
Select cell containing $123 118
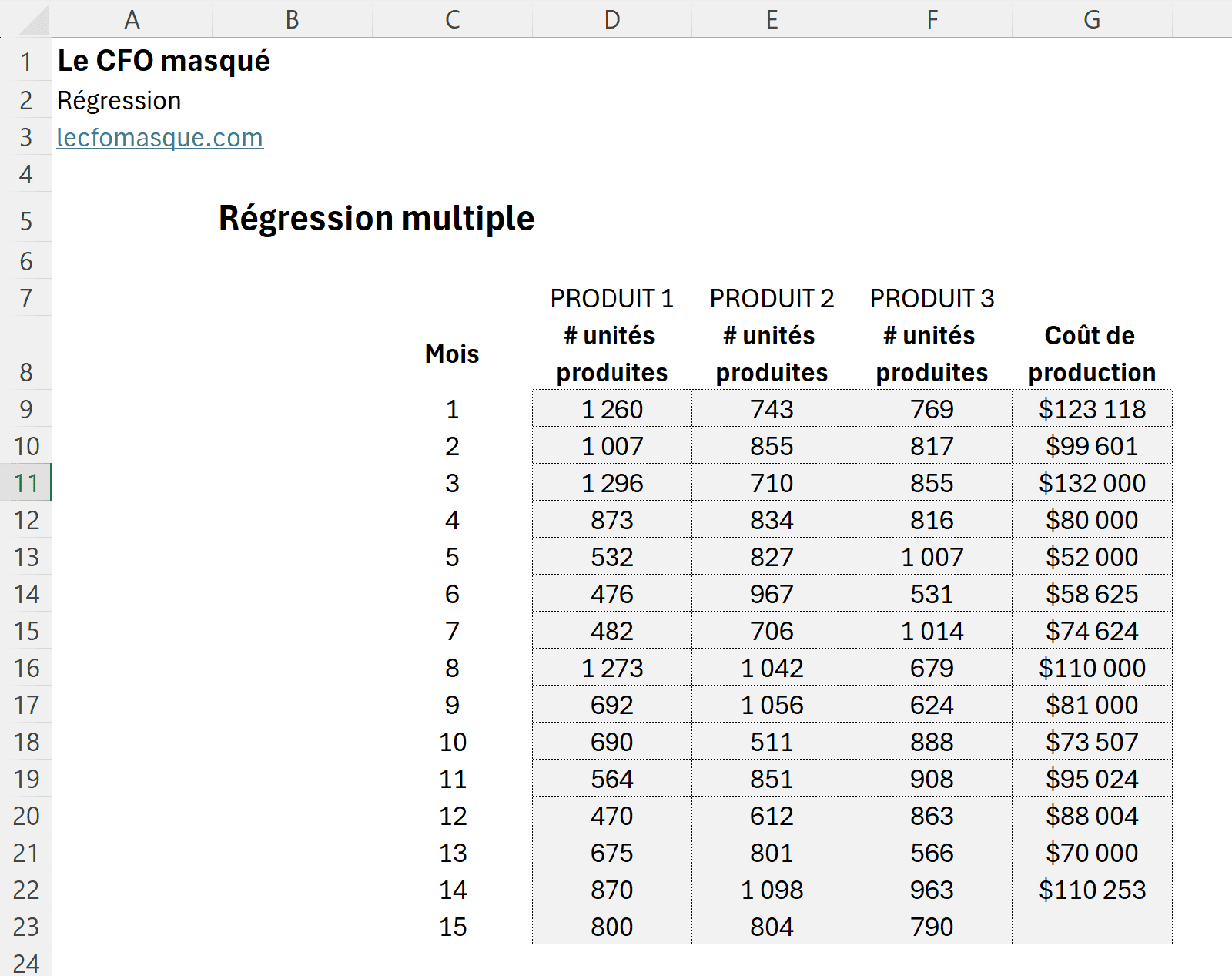(x=1091, y=409)
